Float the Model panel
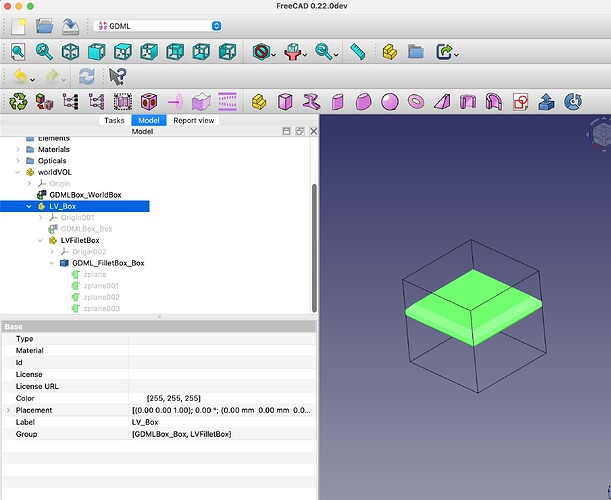The image size is (611, 500). 300,131
